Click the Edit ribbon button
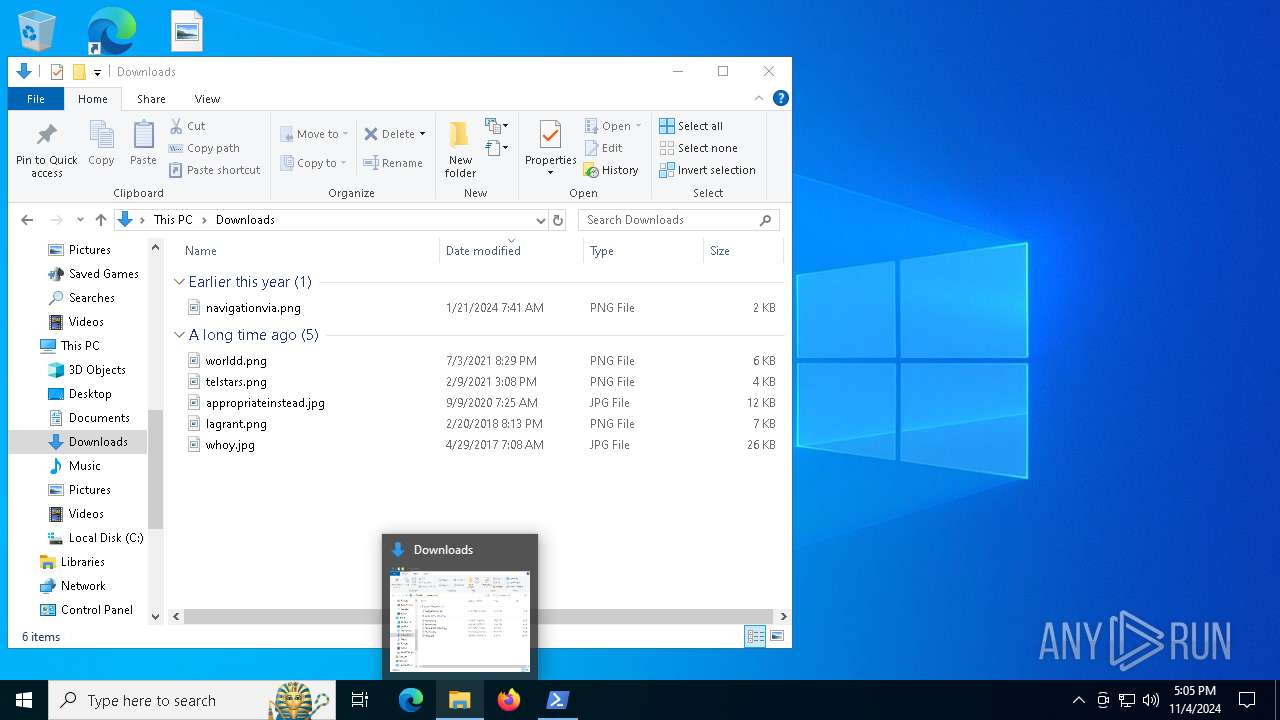This screenshot has height=720, width=1280. pos(604,148)
